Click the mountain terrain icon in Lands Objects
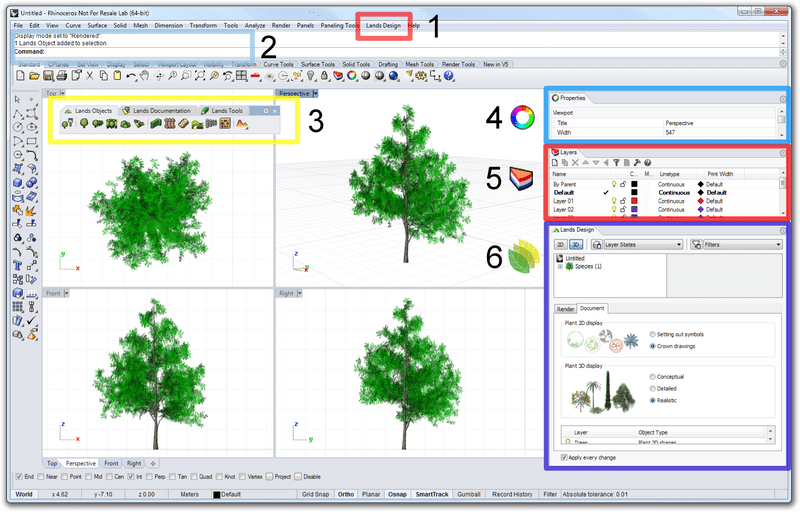The image size is (800, 512). point(241,123)
